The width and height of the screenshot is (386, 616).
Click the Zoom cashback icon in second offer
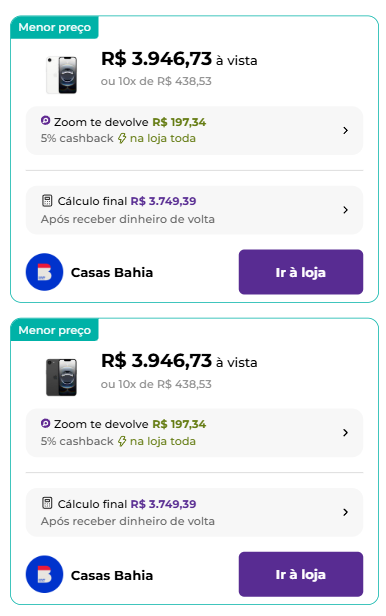pos(46,423)
